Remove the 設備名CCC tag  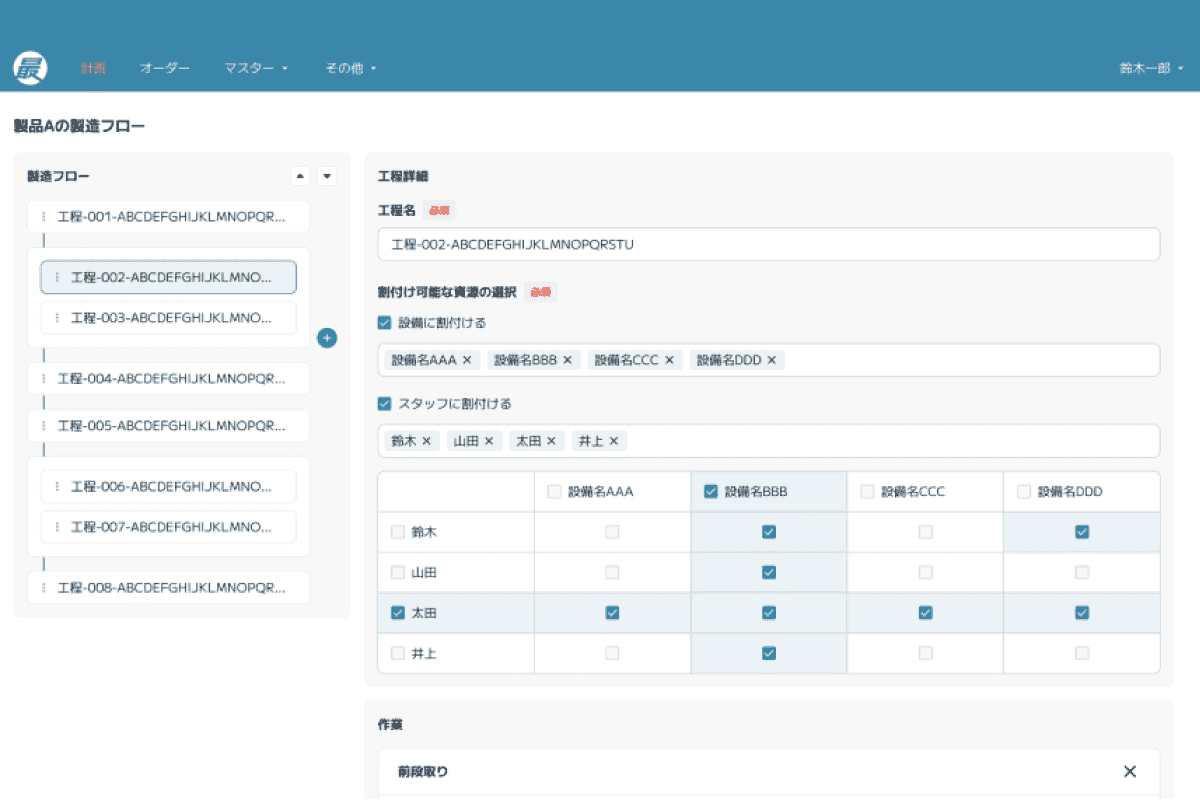[669, 360]
